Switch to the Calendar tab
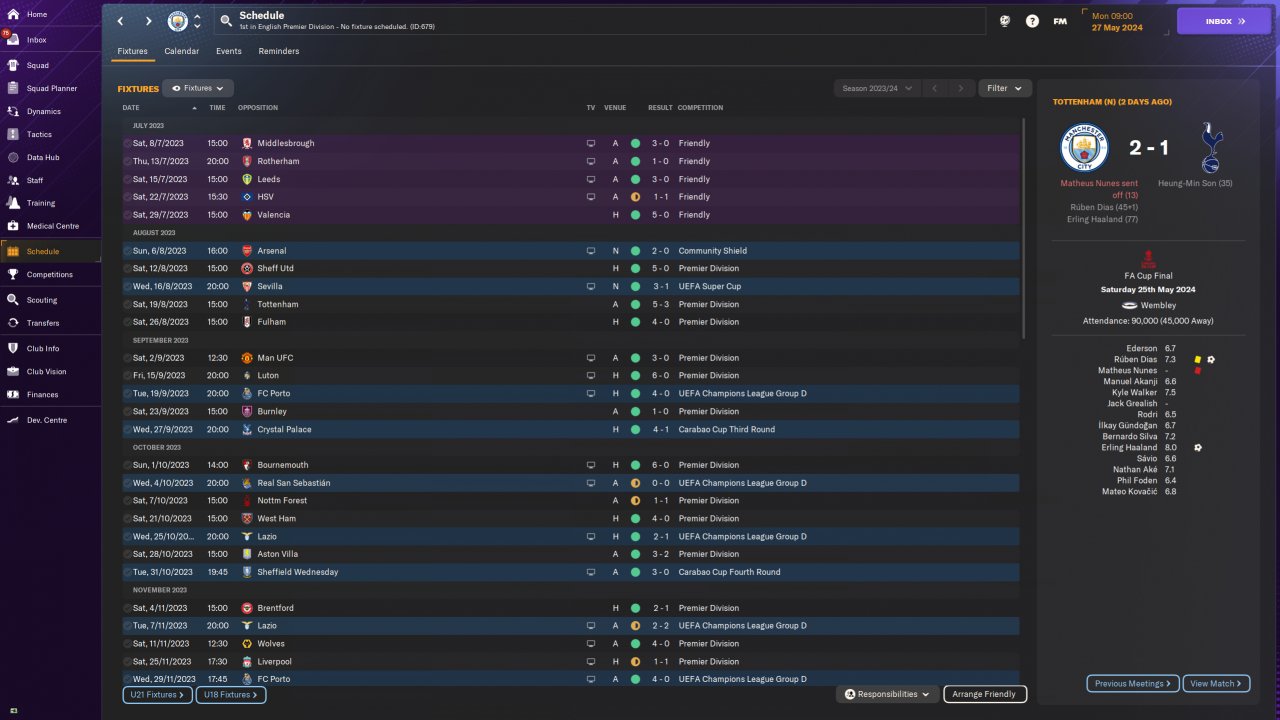1280x720 pixels. [181, 51]
